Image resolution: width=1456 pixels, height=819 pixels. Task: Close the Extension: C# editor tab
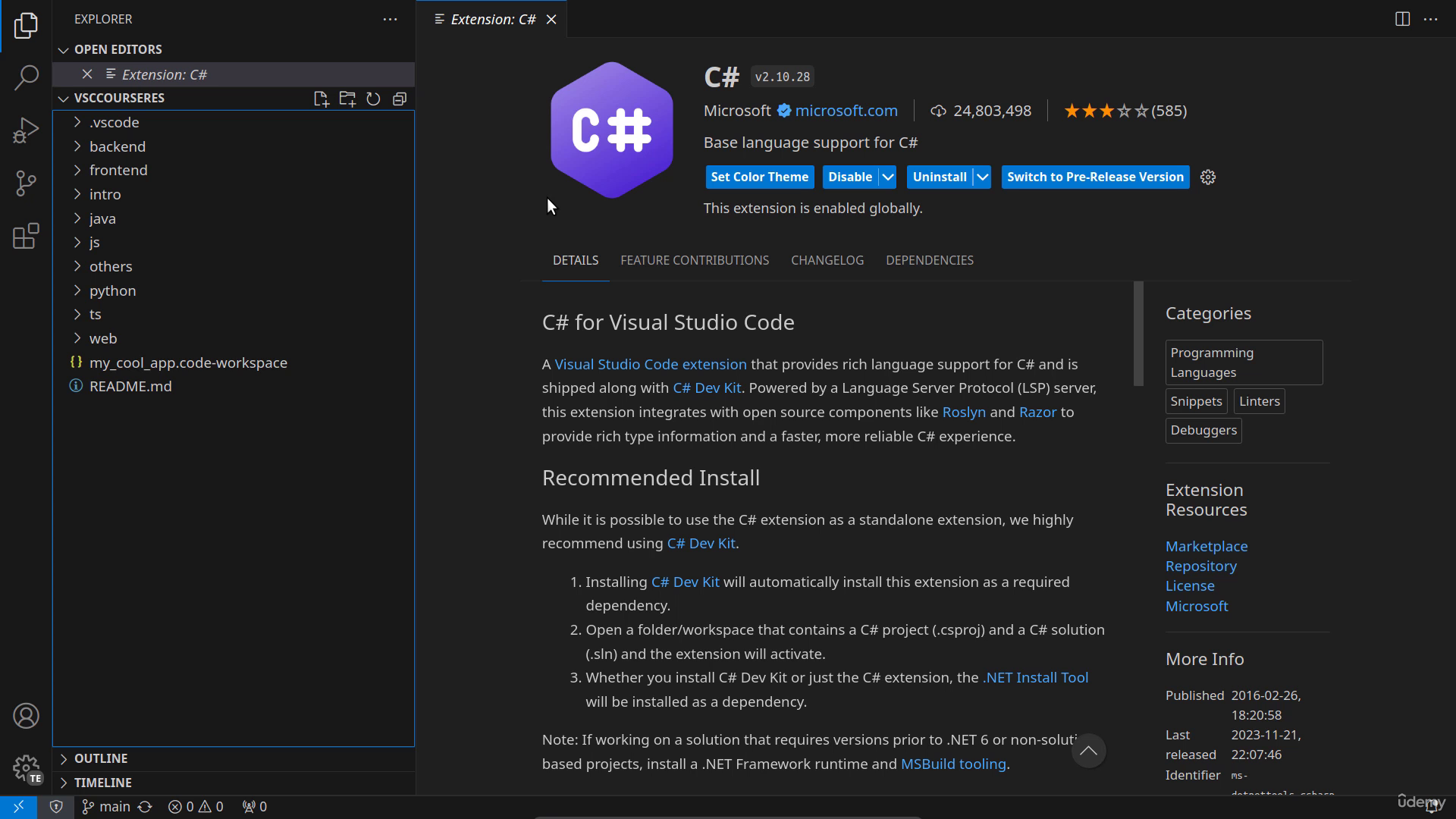click(551, 19)
